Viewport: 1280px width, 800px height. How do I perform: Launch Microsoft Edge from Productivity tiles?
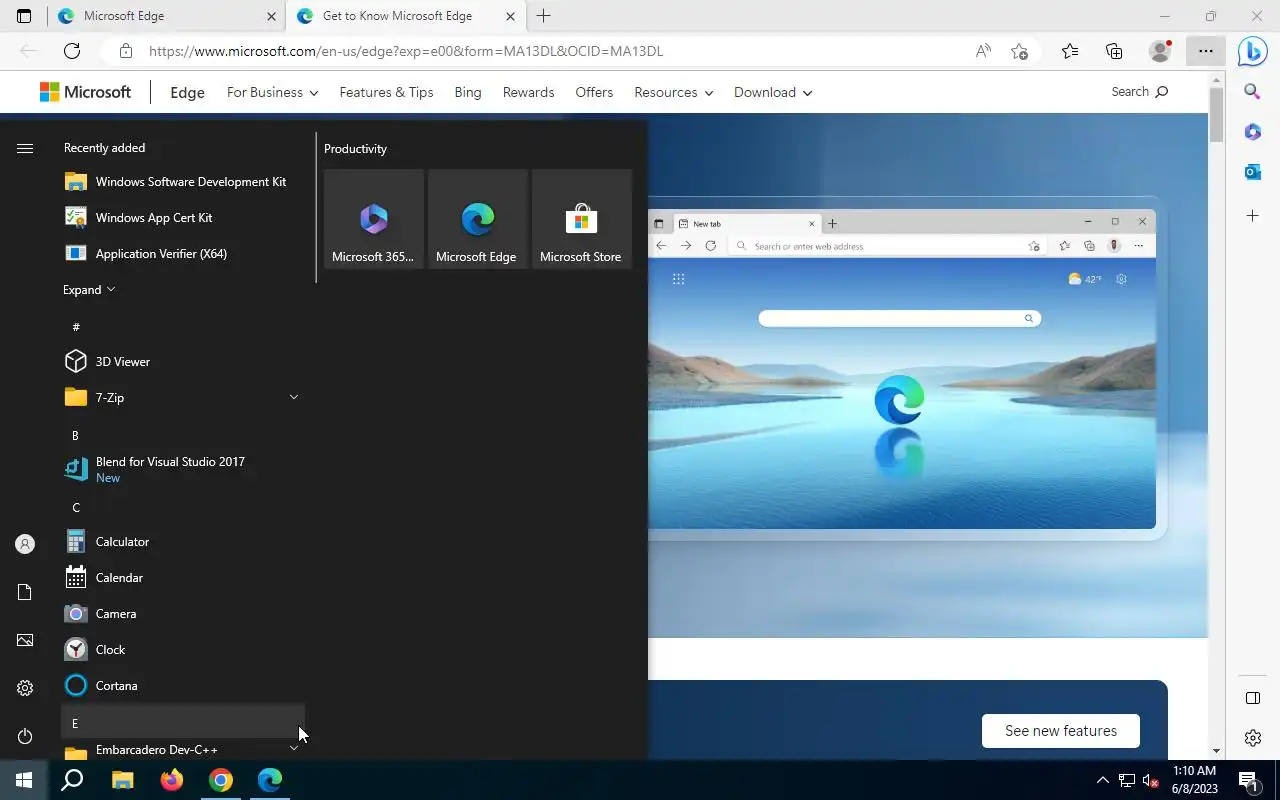point(478,219)
